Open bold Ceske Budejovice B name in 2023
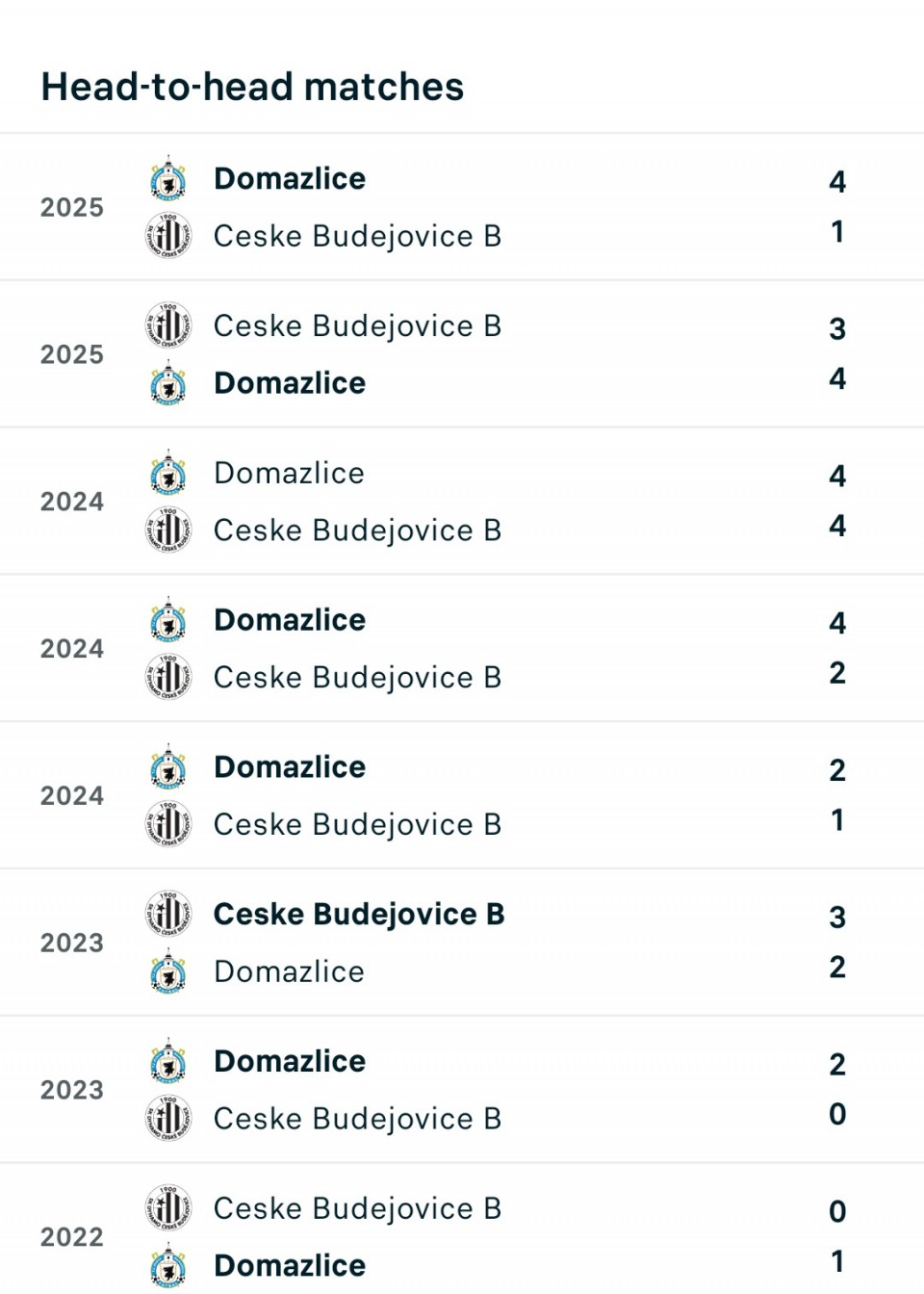Image resolution: width=924 pixels, height=1294 pixels. point(359,914)
